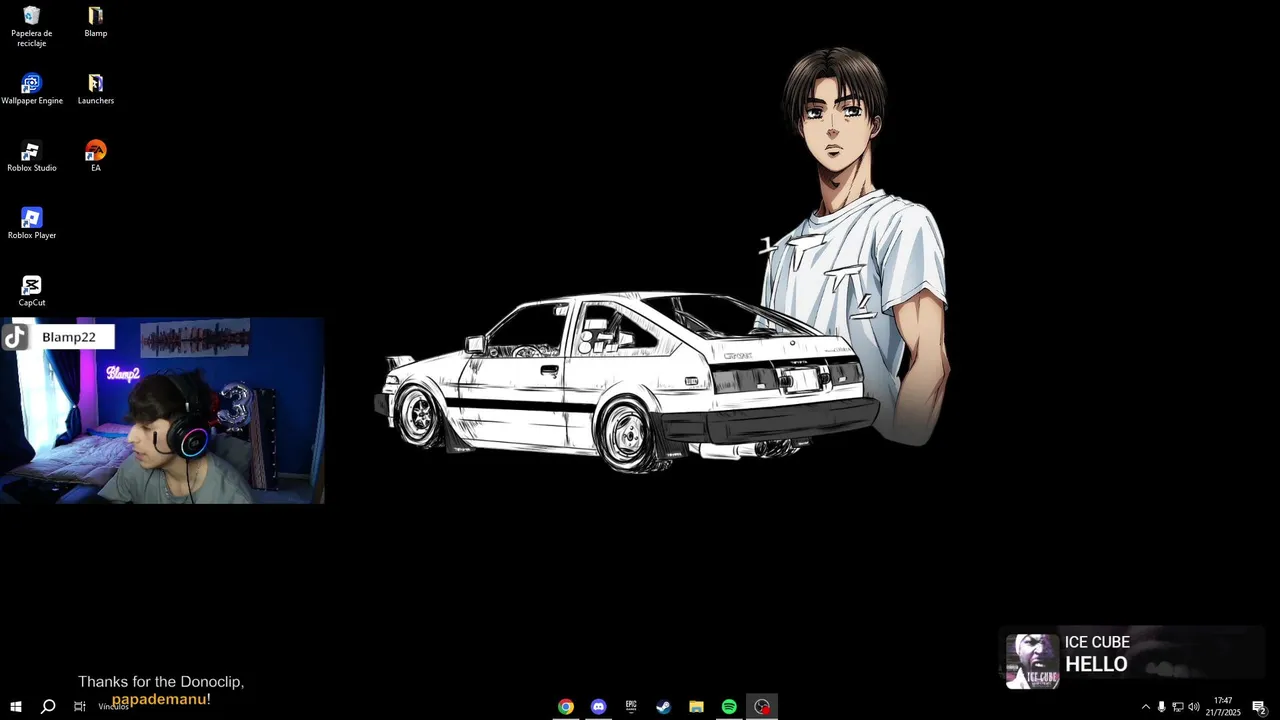Image resolution: width=1280 pixels, height=720 pixels.
Task: Click the Ice Cube album thumbnail
Action: click(x=1032, y=661)
